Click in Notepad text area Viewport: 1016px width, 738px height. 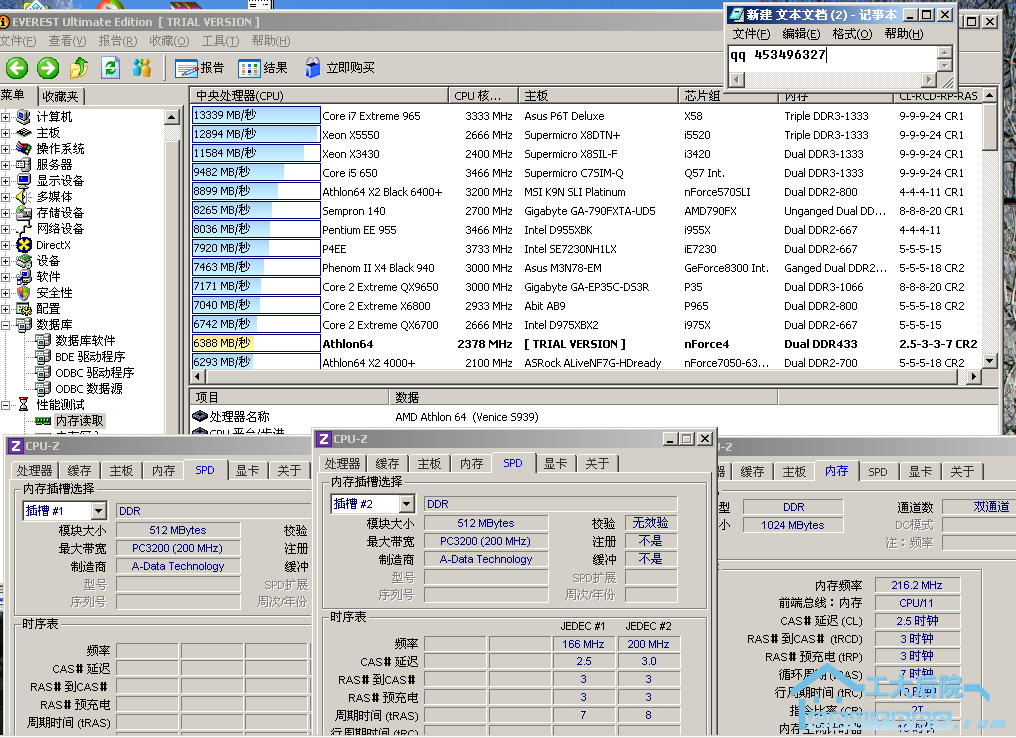[833, 58]
